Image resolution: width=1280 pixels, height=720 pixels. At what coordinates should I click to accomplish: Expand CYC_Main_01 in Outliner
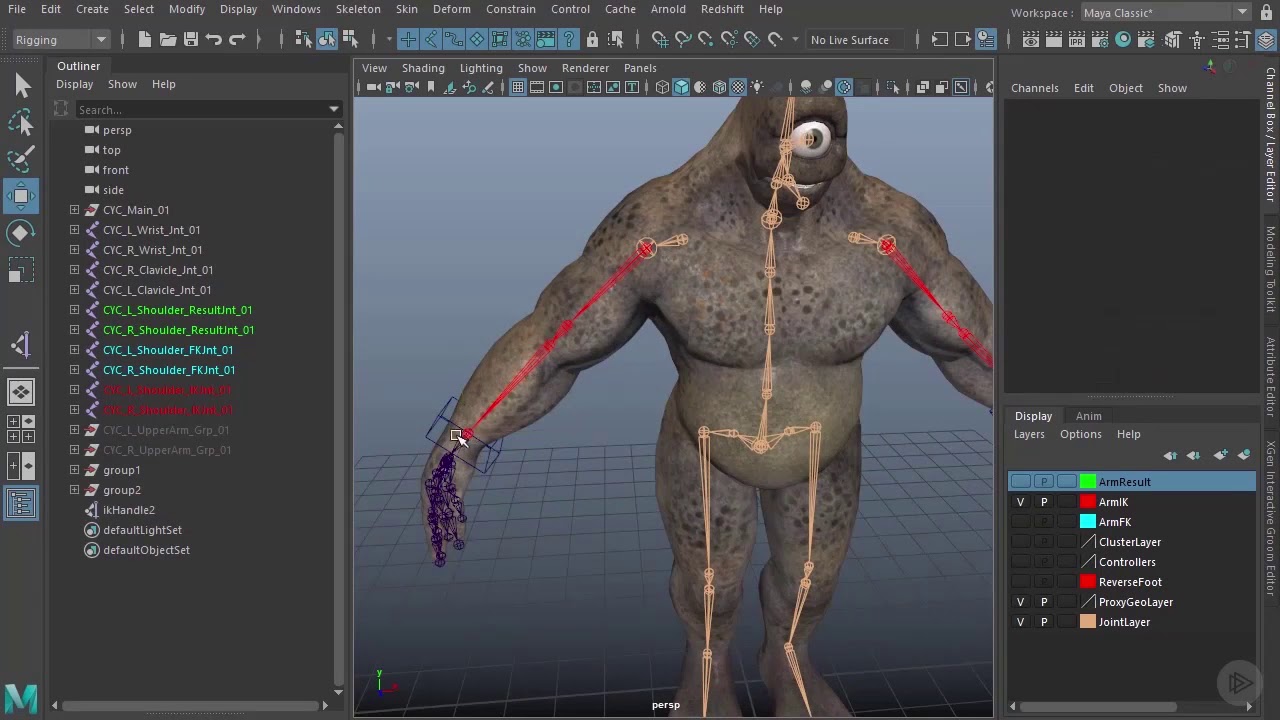point(74,210)
